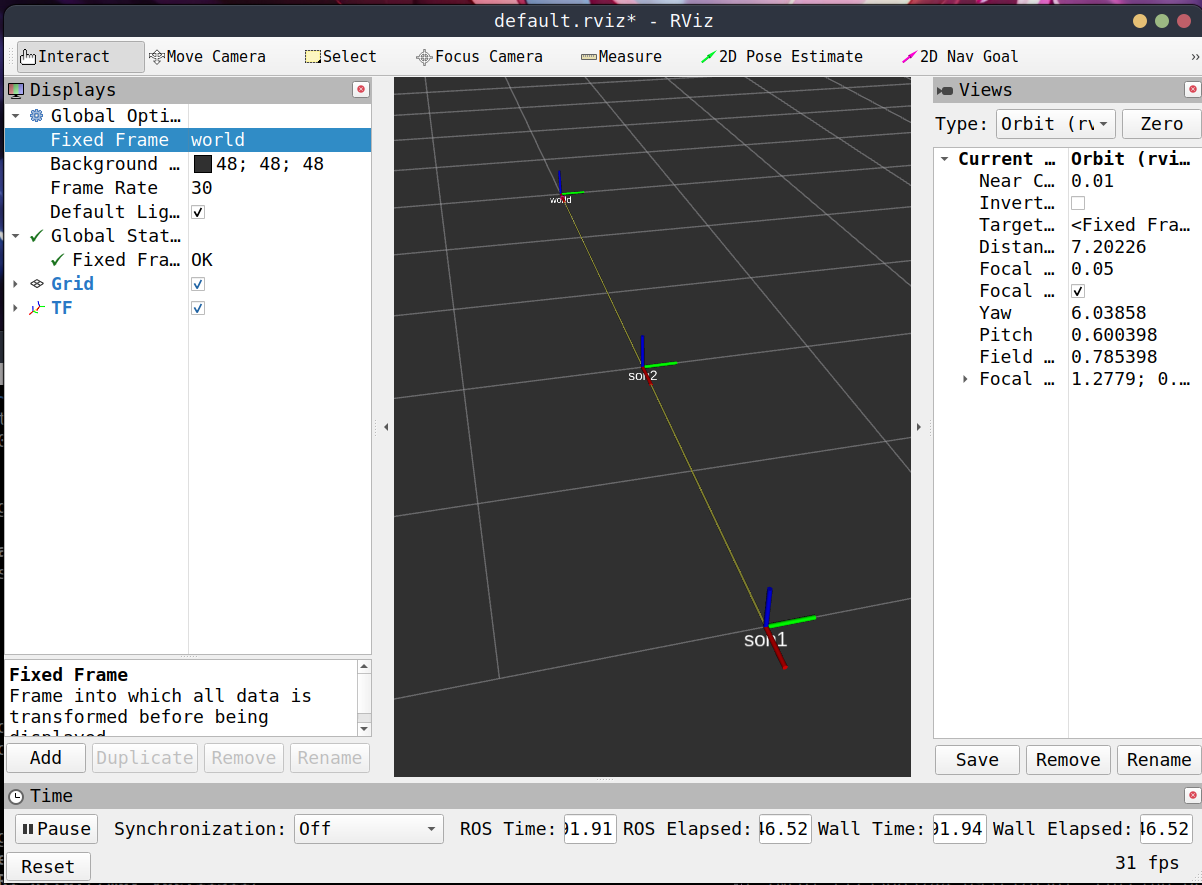Viewport: 1202px width, 885px height.
Task: Select the 2D Nav Goal tool
Action: point(960,57)
